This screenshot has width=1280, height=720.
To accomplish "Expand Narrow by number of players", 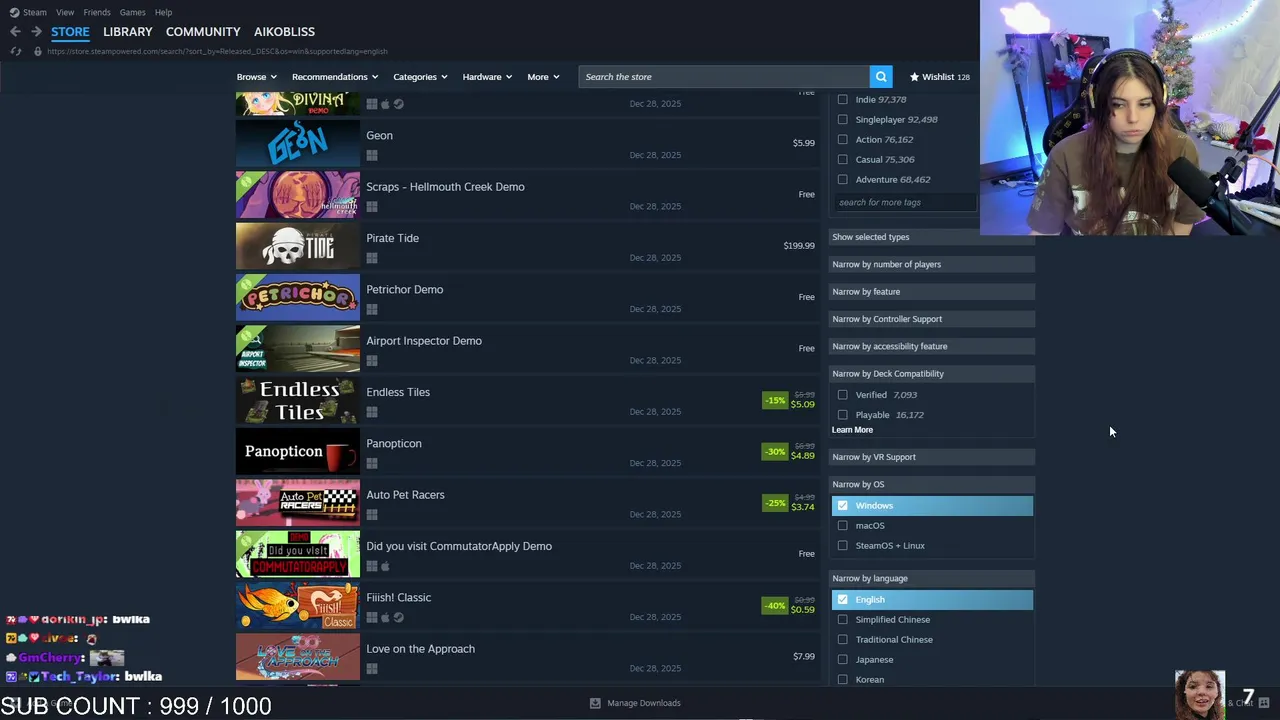I will tap(932, 264).
